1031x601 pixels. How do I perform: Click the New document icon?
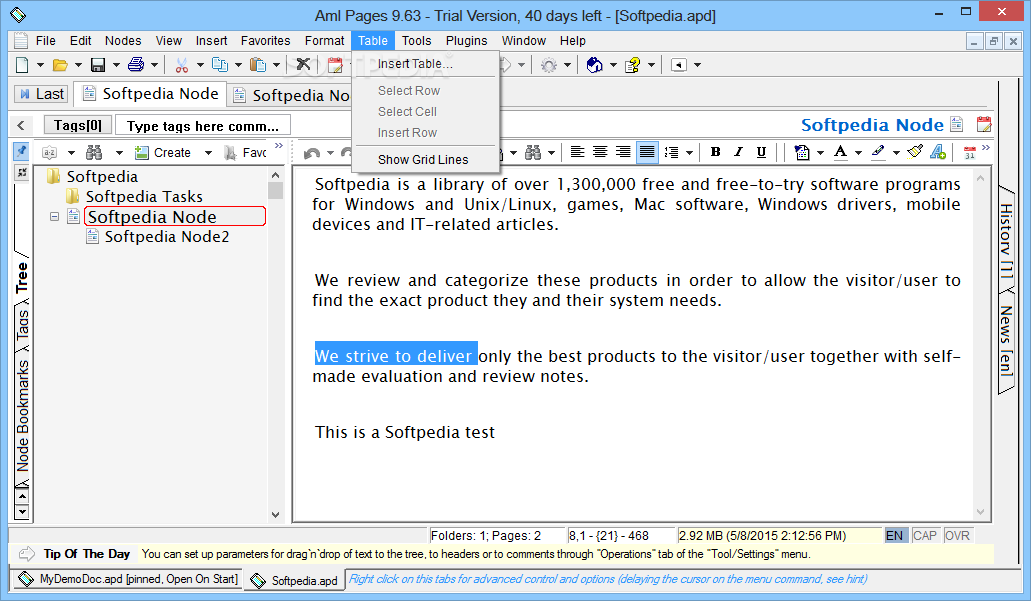[x=22, y=64]
